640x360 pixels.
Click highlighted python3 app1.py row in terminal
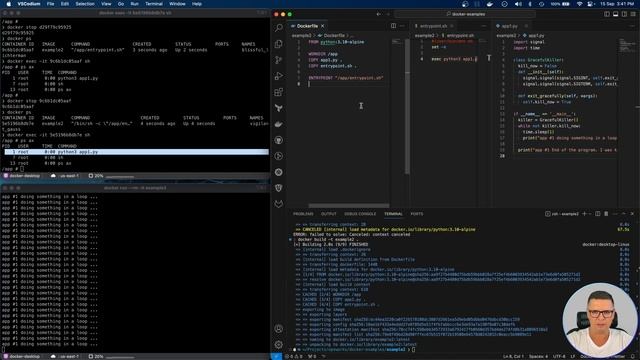[137, 152]
